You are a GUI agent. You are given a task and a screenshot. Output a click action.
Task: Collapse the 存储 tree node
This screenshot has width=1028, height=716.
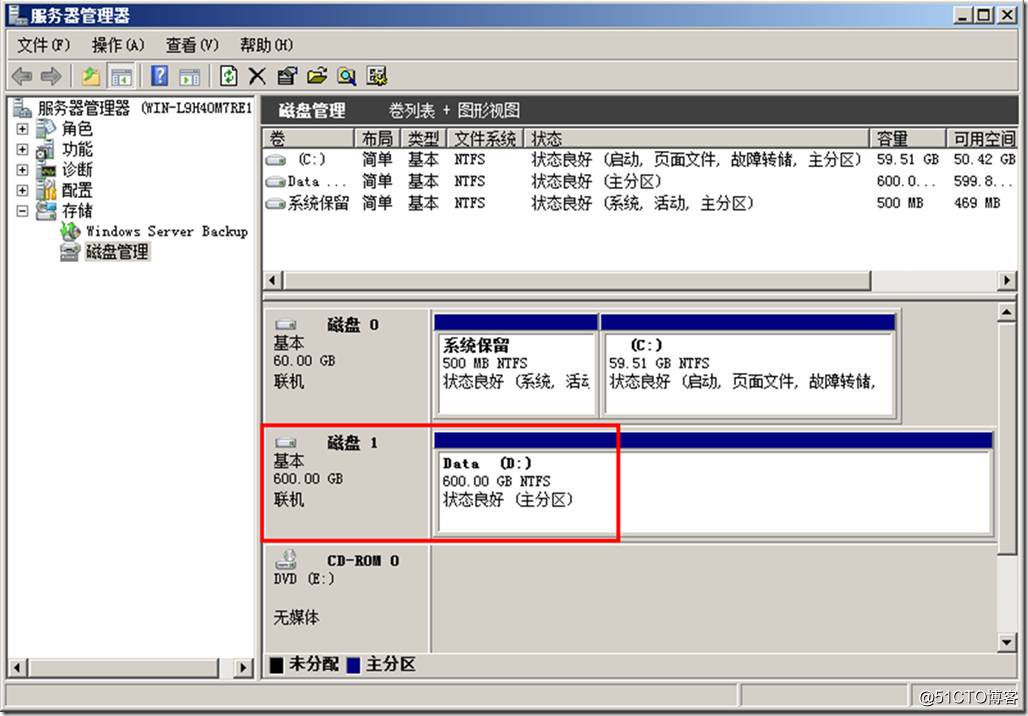(22, 211)
